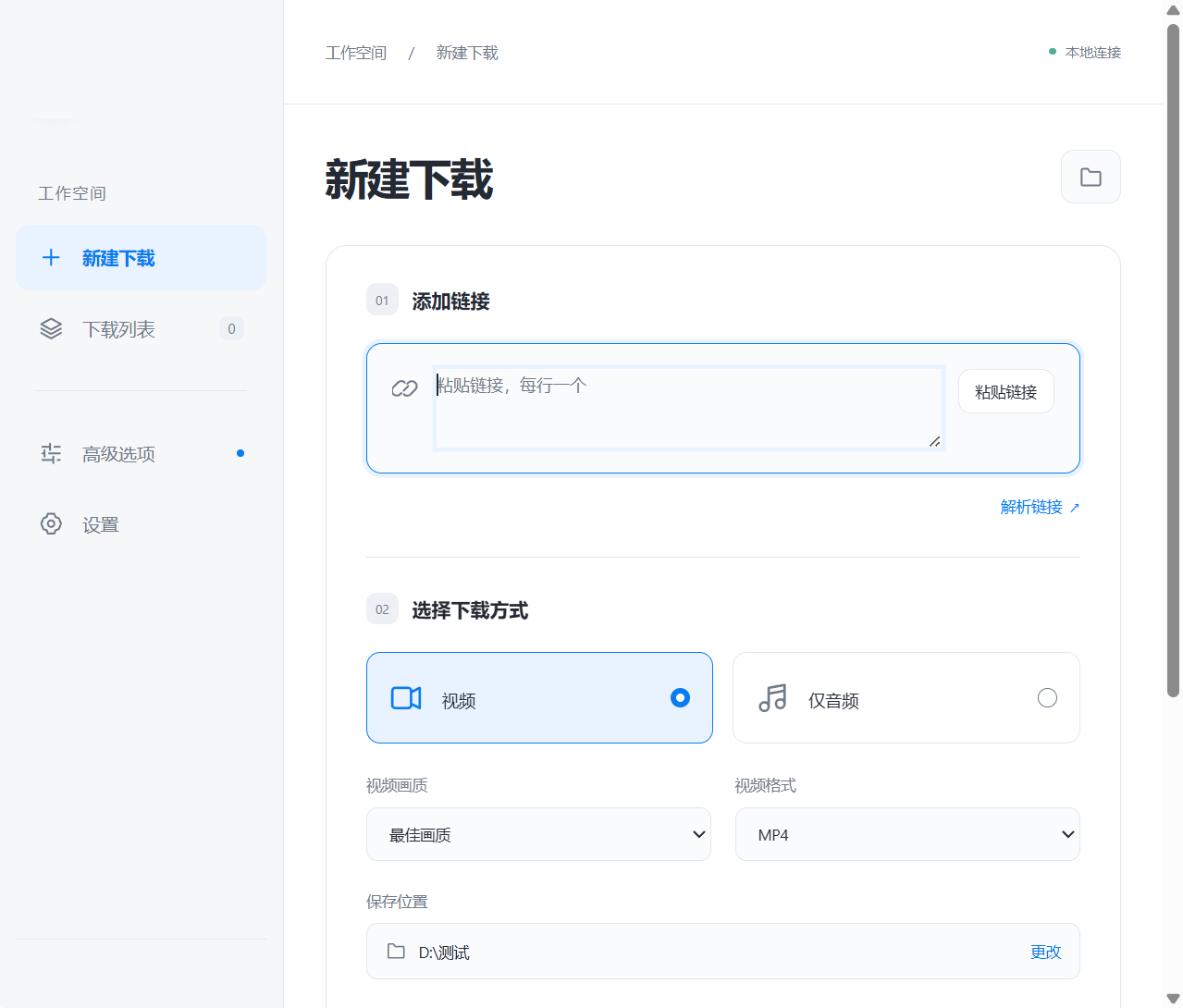This screenshot has width=1183, height=1008.
Task: Click the 保存位置 label
Action: tap(397, 902)
